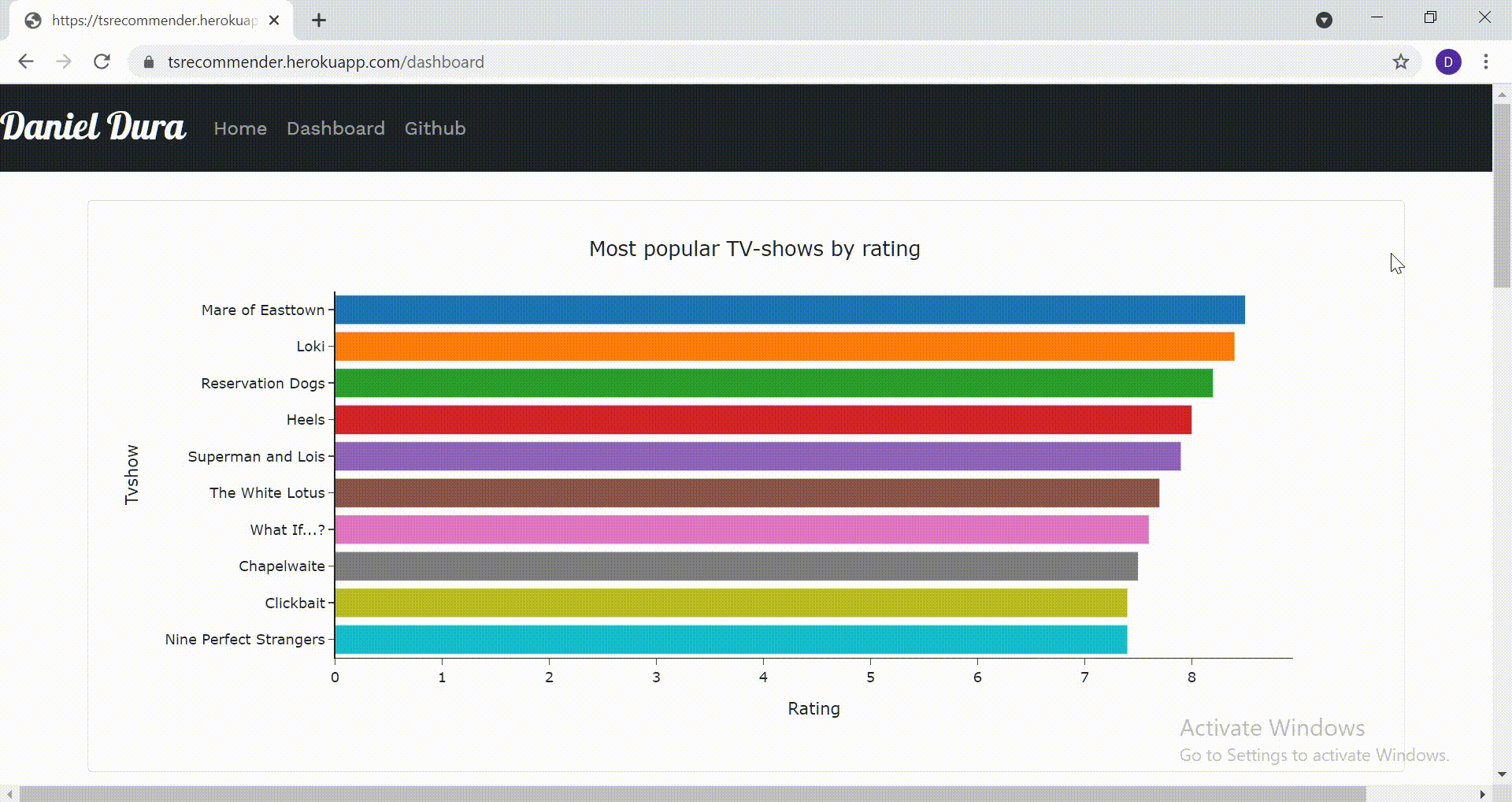Open the Home nav link

[240, 128]
